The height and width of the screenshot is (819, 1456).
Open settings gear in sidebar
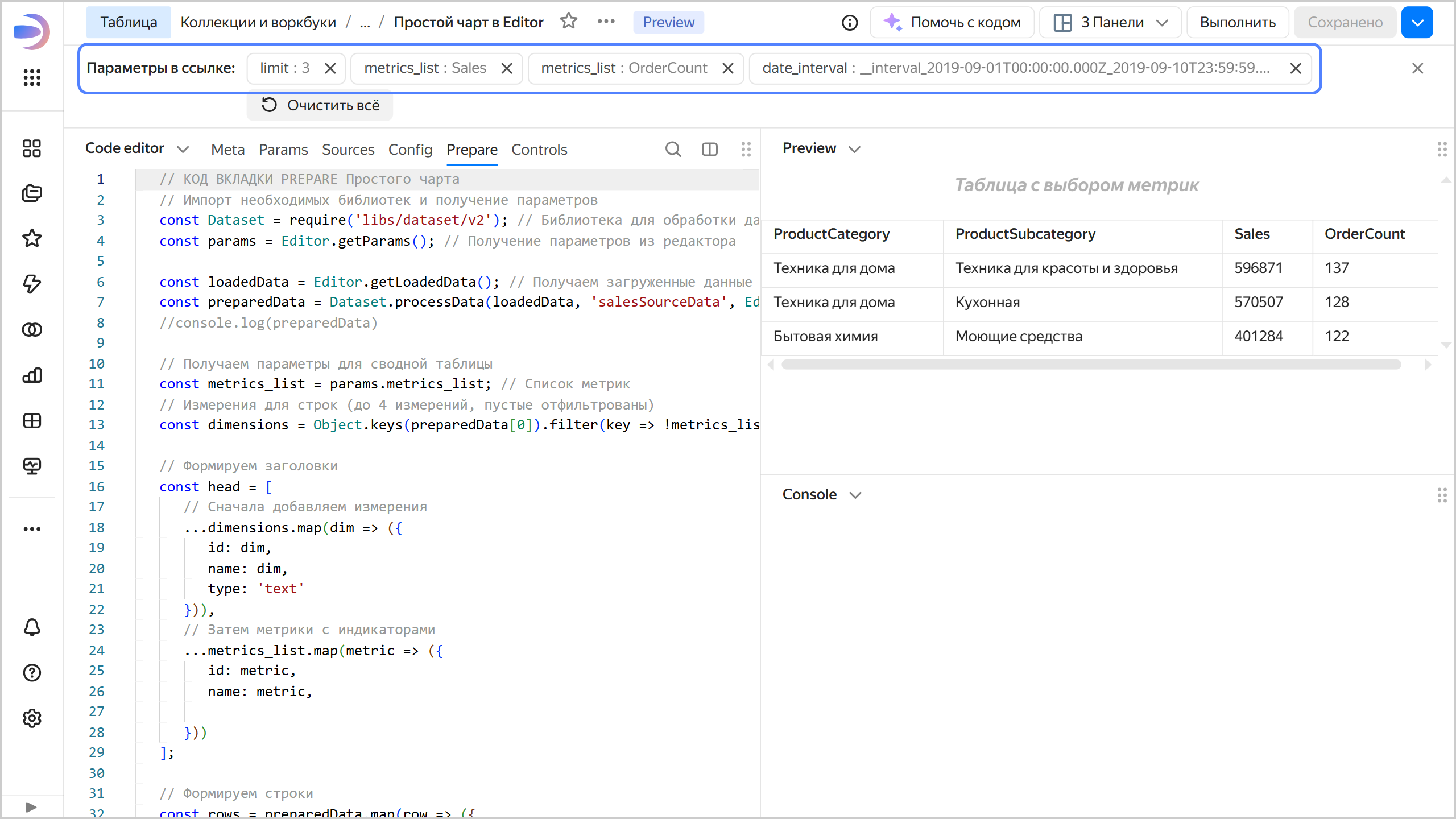coord(32,718)
